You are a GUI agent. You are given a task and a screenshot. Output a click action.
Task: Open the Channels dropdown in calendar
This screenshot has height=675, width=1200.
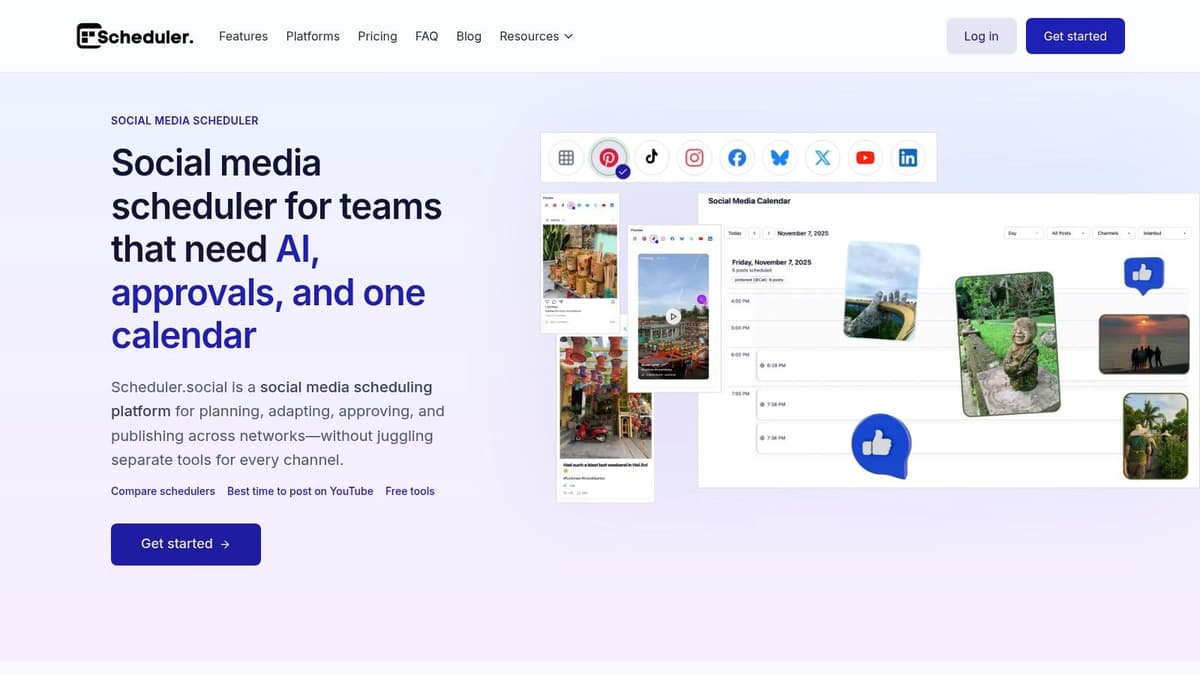(x=1114, y=233)
